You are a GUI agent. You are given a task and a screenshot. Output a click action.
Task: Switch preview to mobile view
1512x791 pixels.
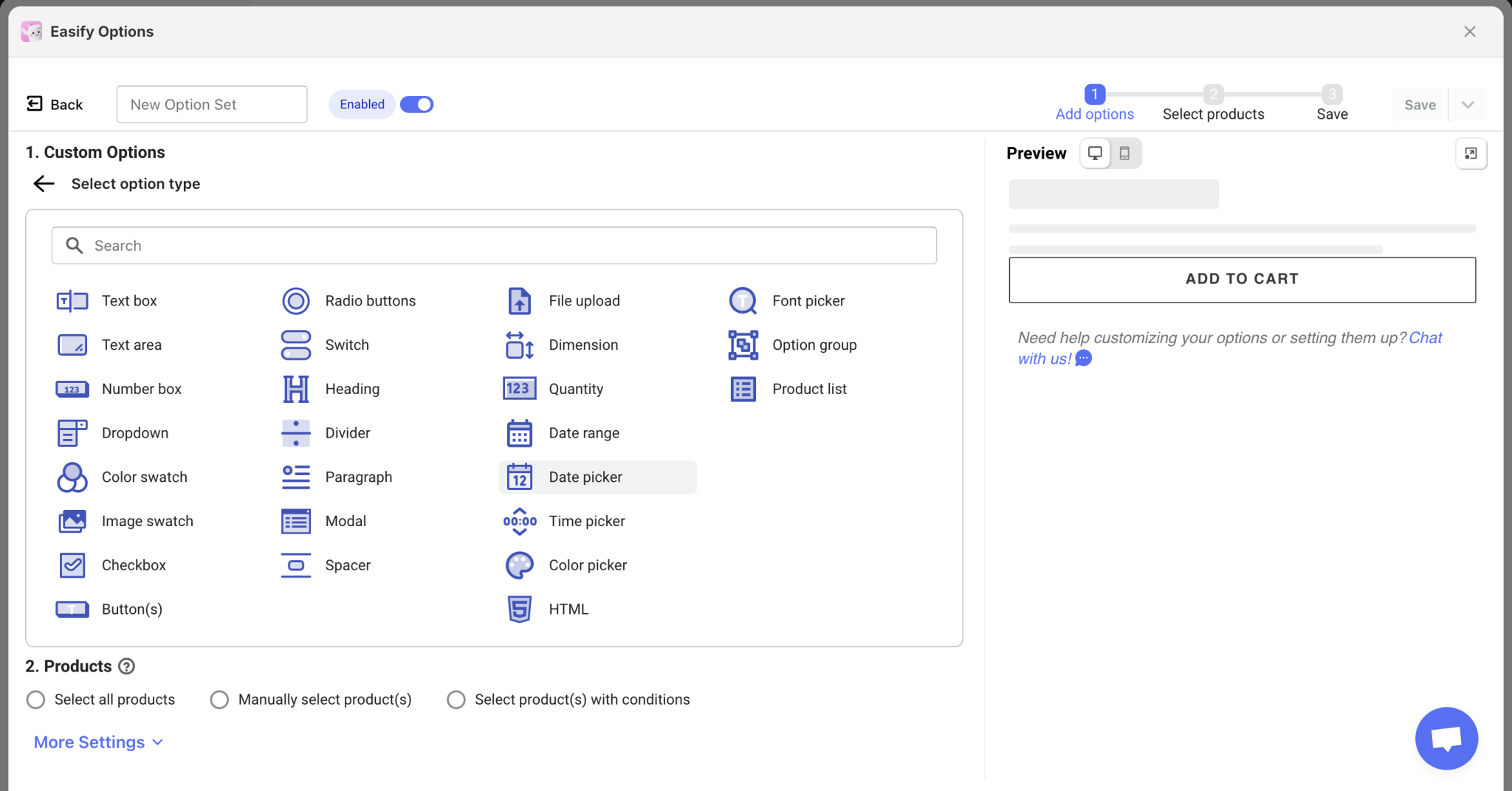click(1124, 153)
